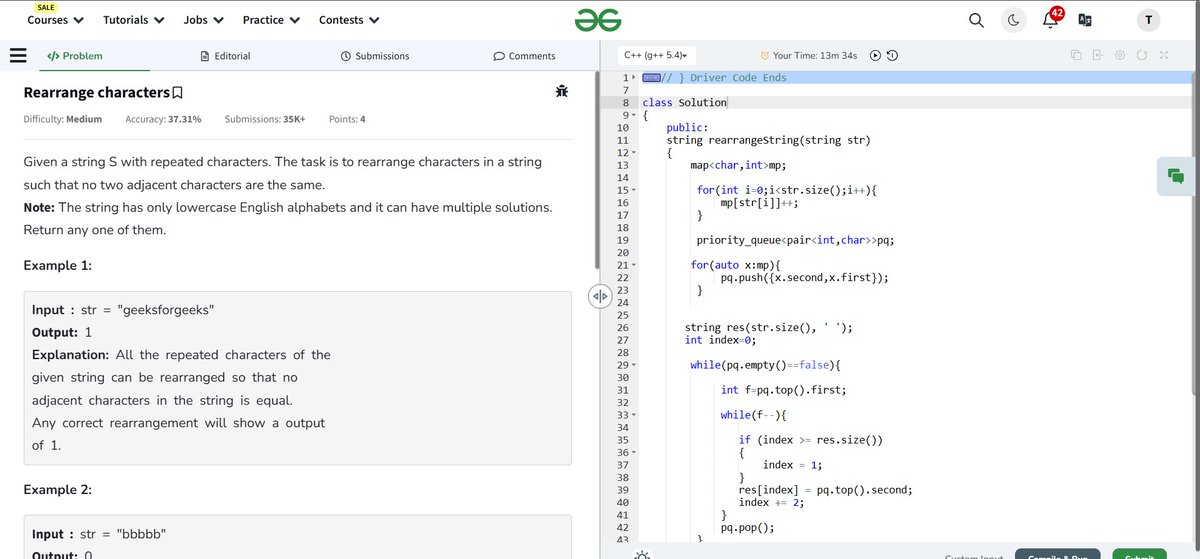The image size is (1200, 559).
Task: Open the Comments tab
Action: [525, 56]
